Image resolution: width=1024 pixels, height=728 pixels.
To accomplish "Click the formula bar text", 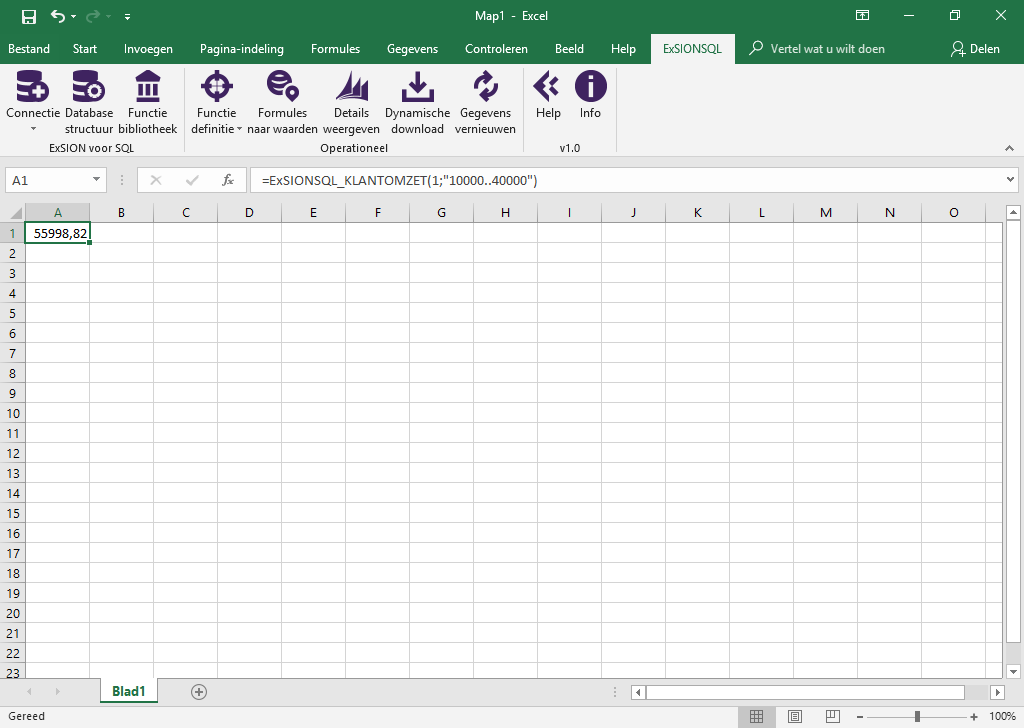I will [x=400, y=180].
